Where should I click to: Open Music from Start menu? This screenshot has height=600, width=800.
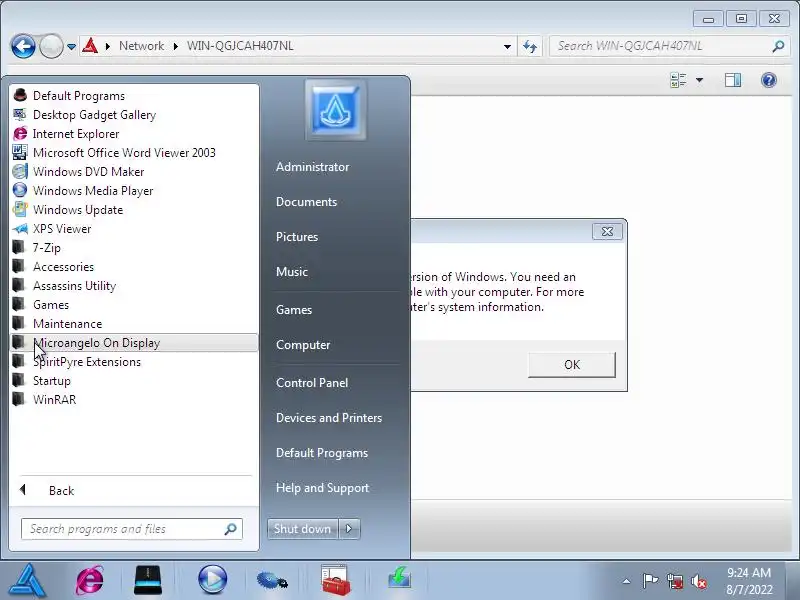pos(291,272)
